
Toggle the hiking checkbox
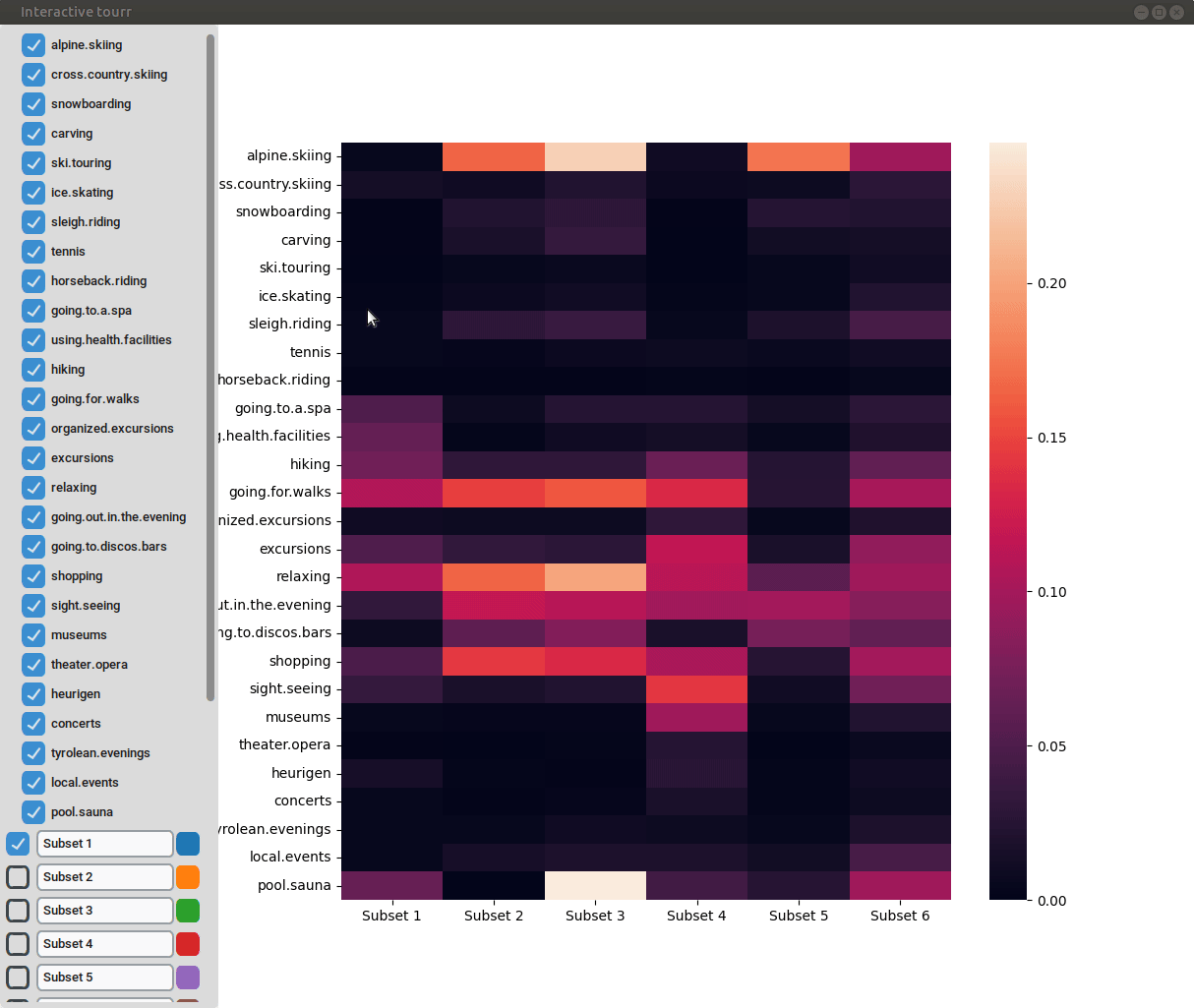pos(33,370)
